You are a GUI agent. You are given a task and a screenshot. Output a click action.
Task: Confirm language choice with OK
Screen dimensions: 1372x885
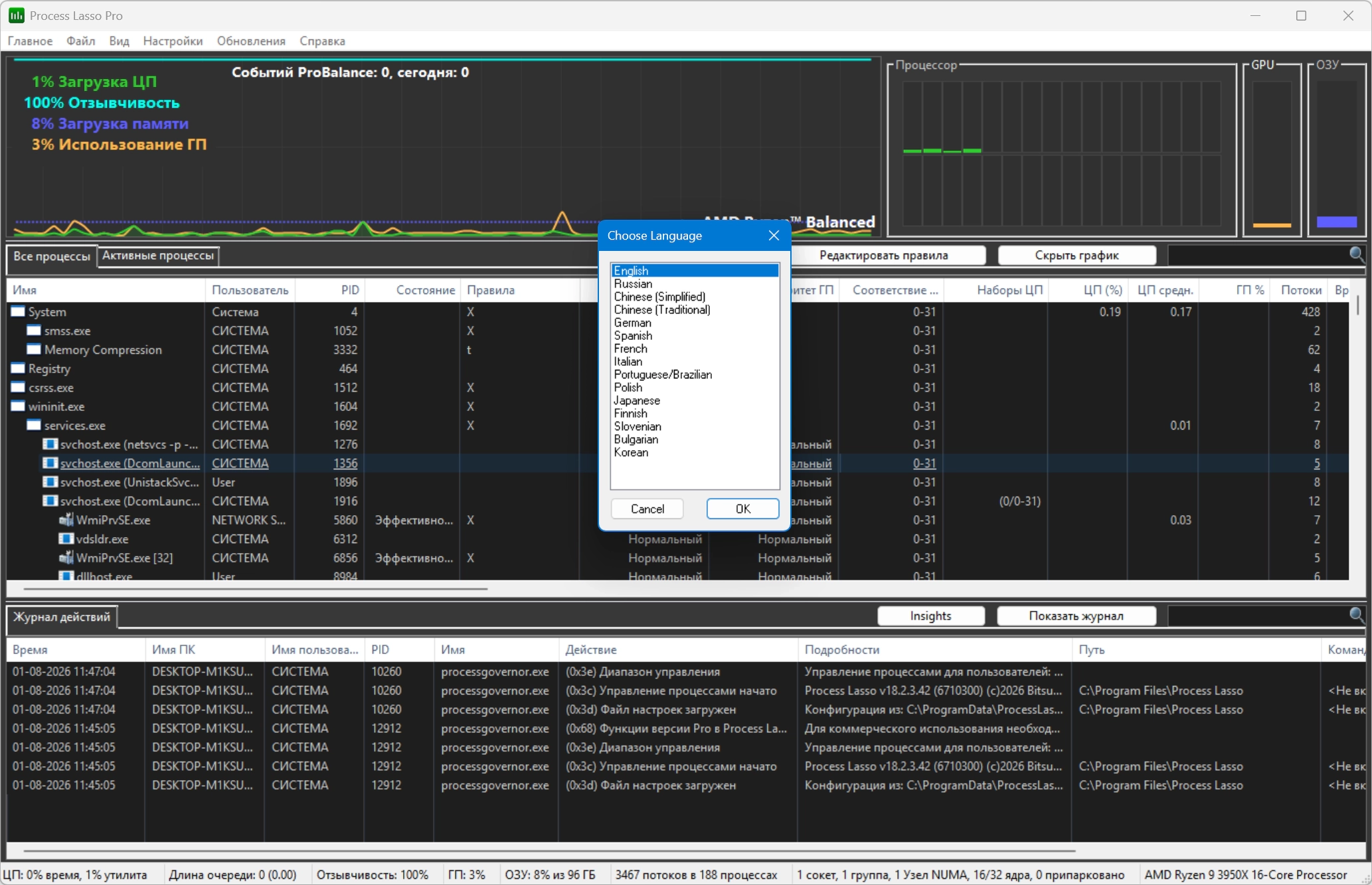742,509
